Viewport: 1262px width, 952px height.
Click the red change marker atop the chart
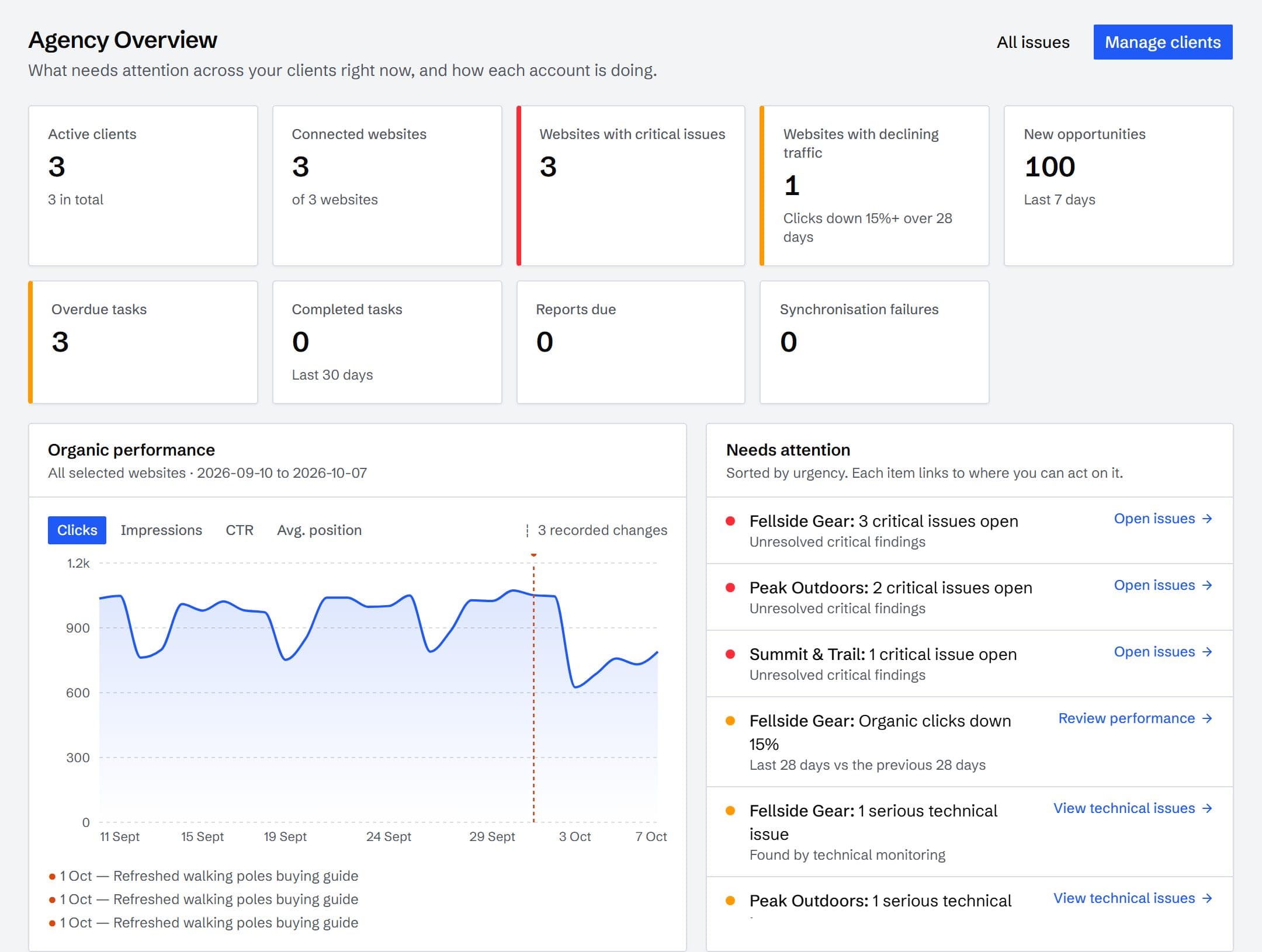533,555
